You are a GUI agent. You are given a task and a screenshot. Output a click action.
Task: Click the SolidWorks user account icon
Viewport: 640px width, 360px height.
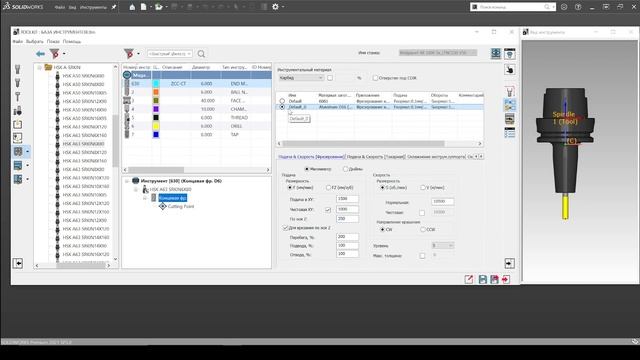(564, 7)
